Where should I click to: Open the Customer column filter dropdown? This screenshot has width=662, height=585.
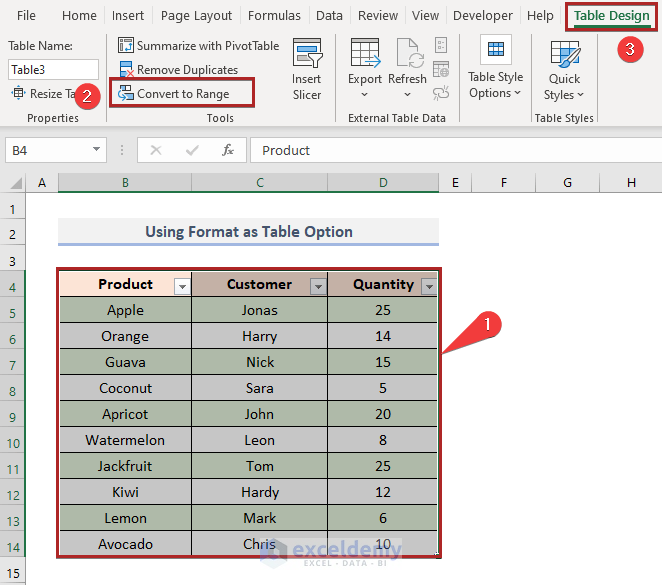(318, 286)
